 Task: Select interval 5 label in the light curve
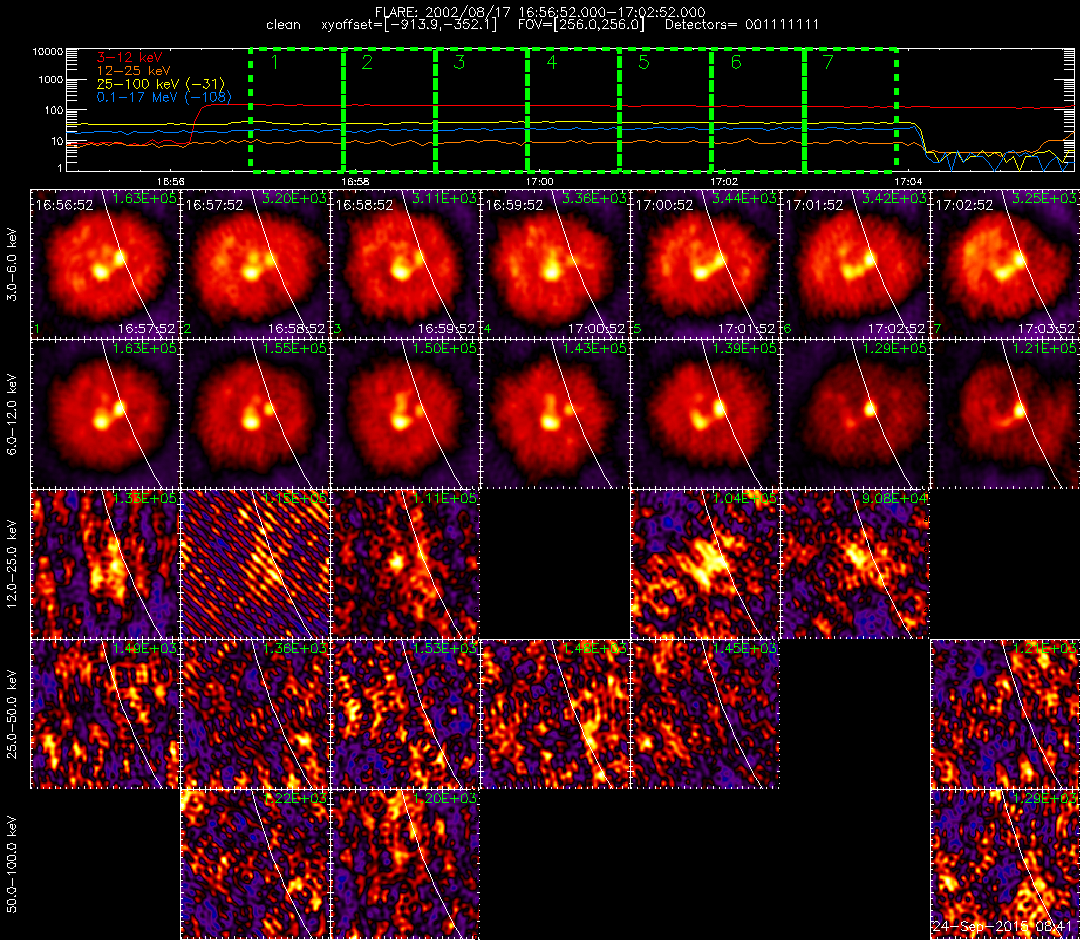point(644,62)
